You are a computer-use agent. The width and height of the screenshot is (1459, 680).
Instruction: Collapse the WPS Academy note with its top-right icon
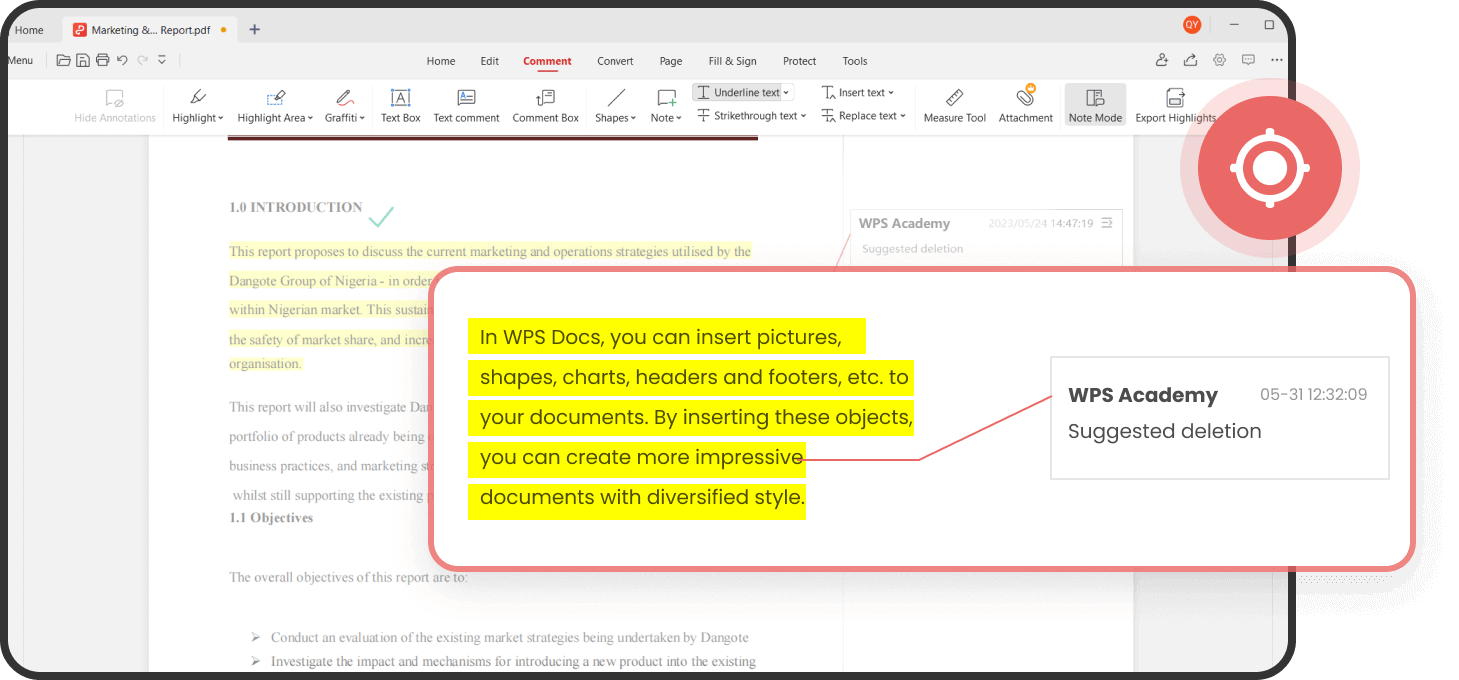coord(1107,223)
